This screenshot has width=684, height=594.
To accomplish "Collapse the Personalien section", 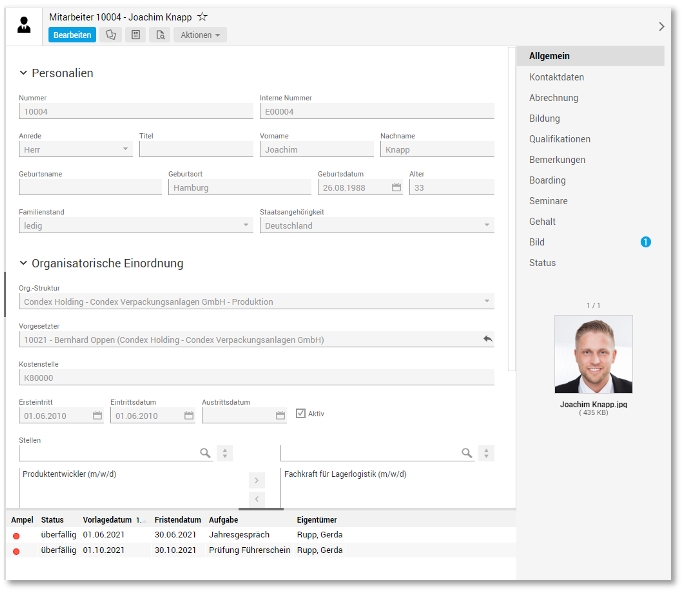I will point(23,73).
